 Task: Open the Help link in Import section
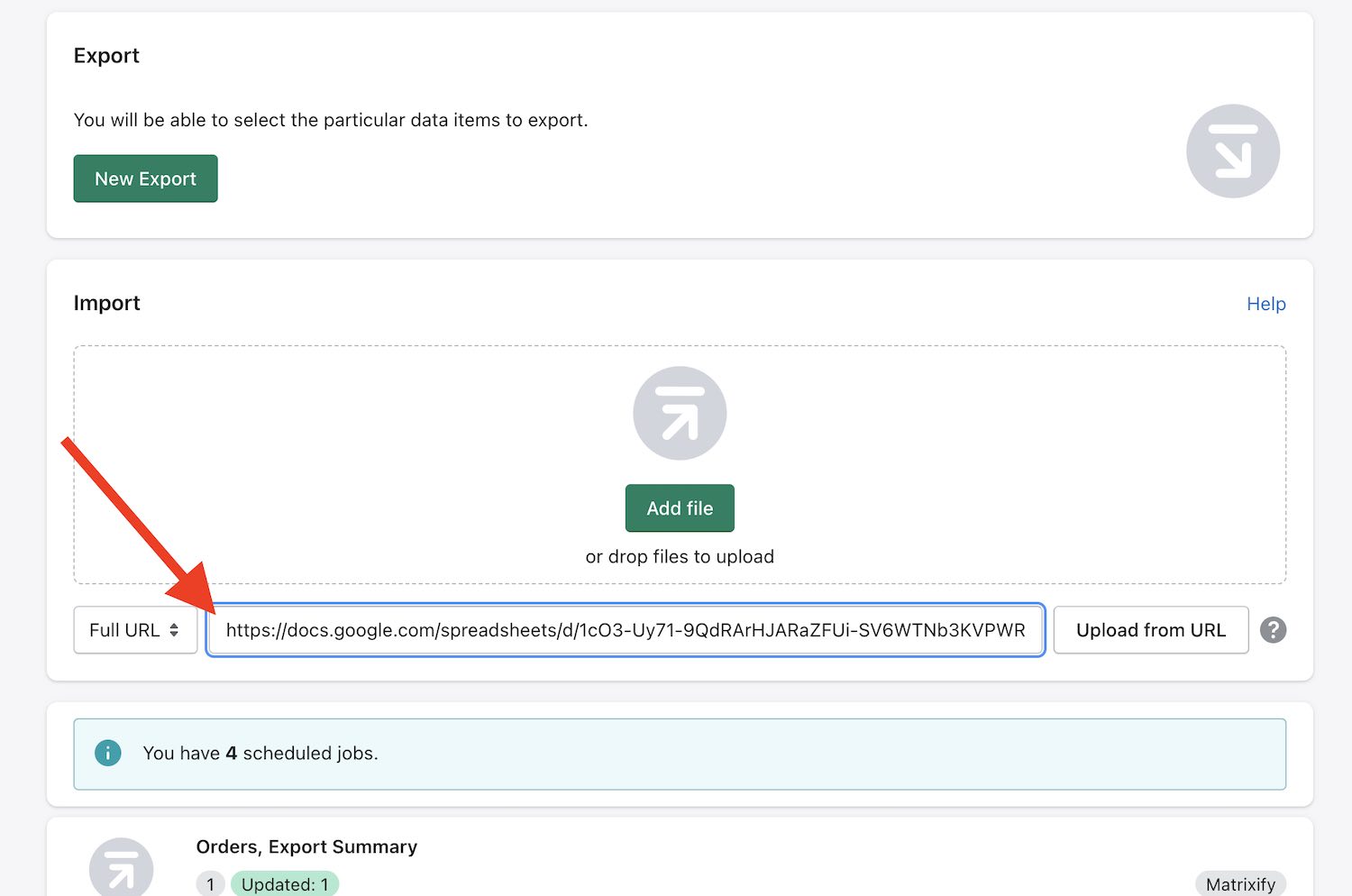[1265, 304]
